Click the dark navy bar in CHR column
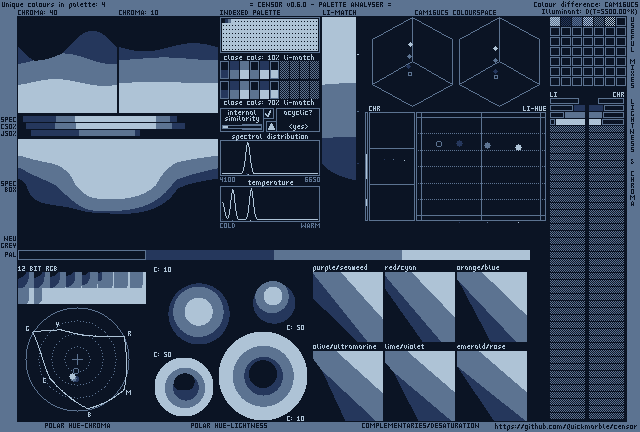Image resolution: width=640 pixels, height=432 pixels. coord(596,108)
